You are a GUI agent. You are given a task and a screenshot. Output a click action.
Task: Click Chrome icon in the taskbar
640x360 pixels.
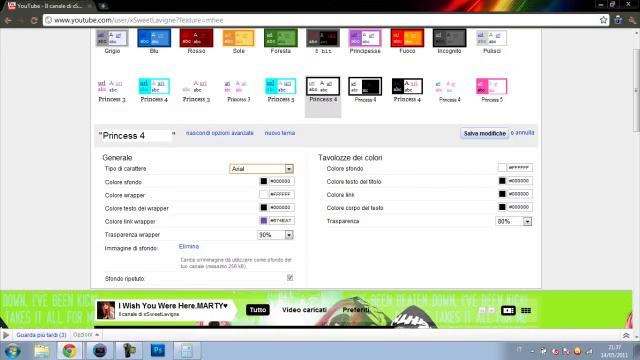[69, 351]
